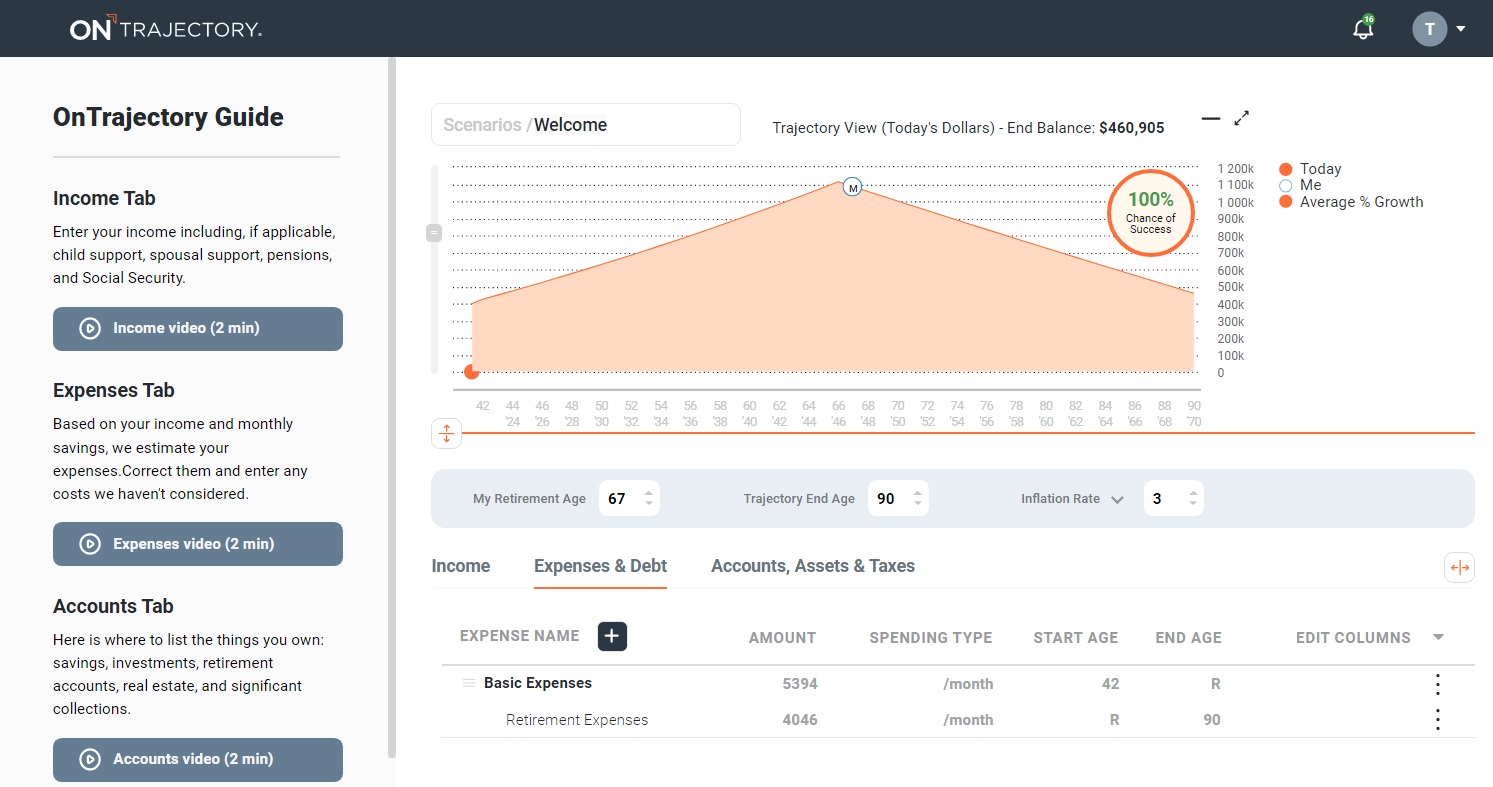Viewport: 1493px width, 787px height.
Task: Switch to the Income tab
Action: (x=460, y=566)
